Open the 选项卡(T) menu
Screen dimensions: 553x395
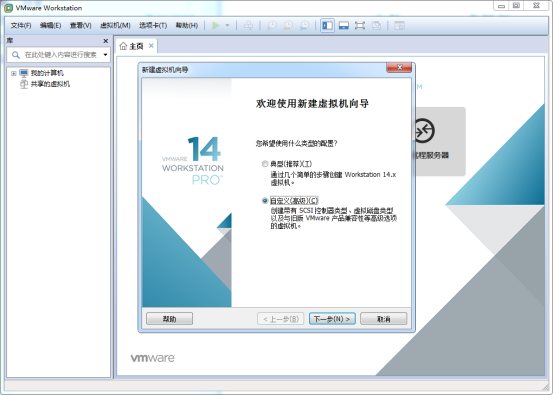153,25
